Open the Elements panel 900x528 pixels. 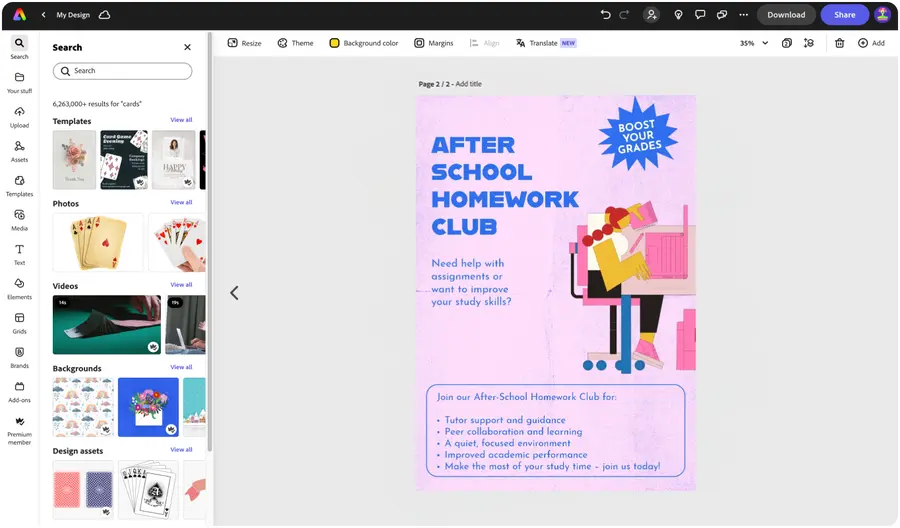20,289
